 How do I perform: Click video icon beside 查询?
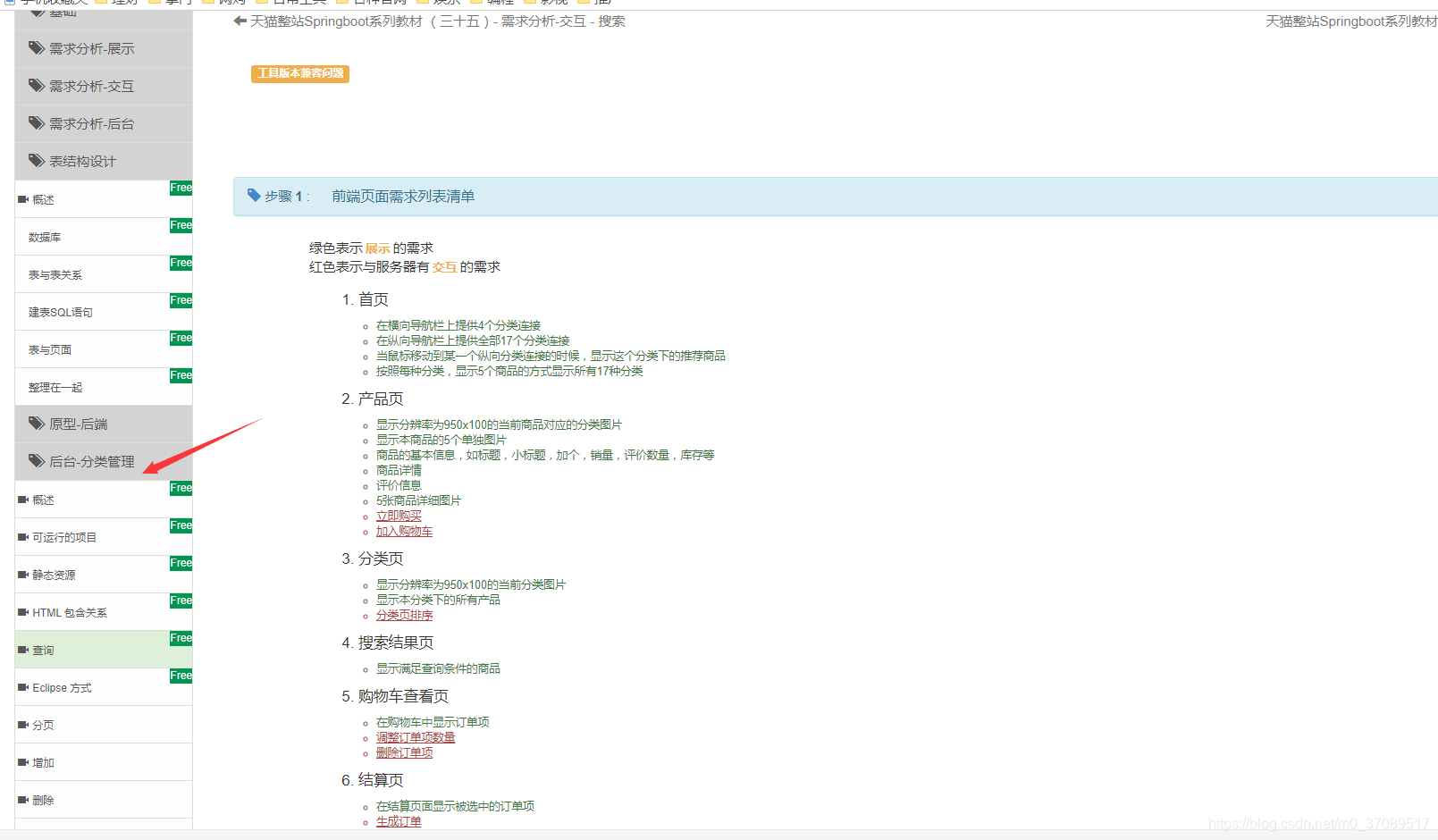point(23,650)
